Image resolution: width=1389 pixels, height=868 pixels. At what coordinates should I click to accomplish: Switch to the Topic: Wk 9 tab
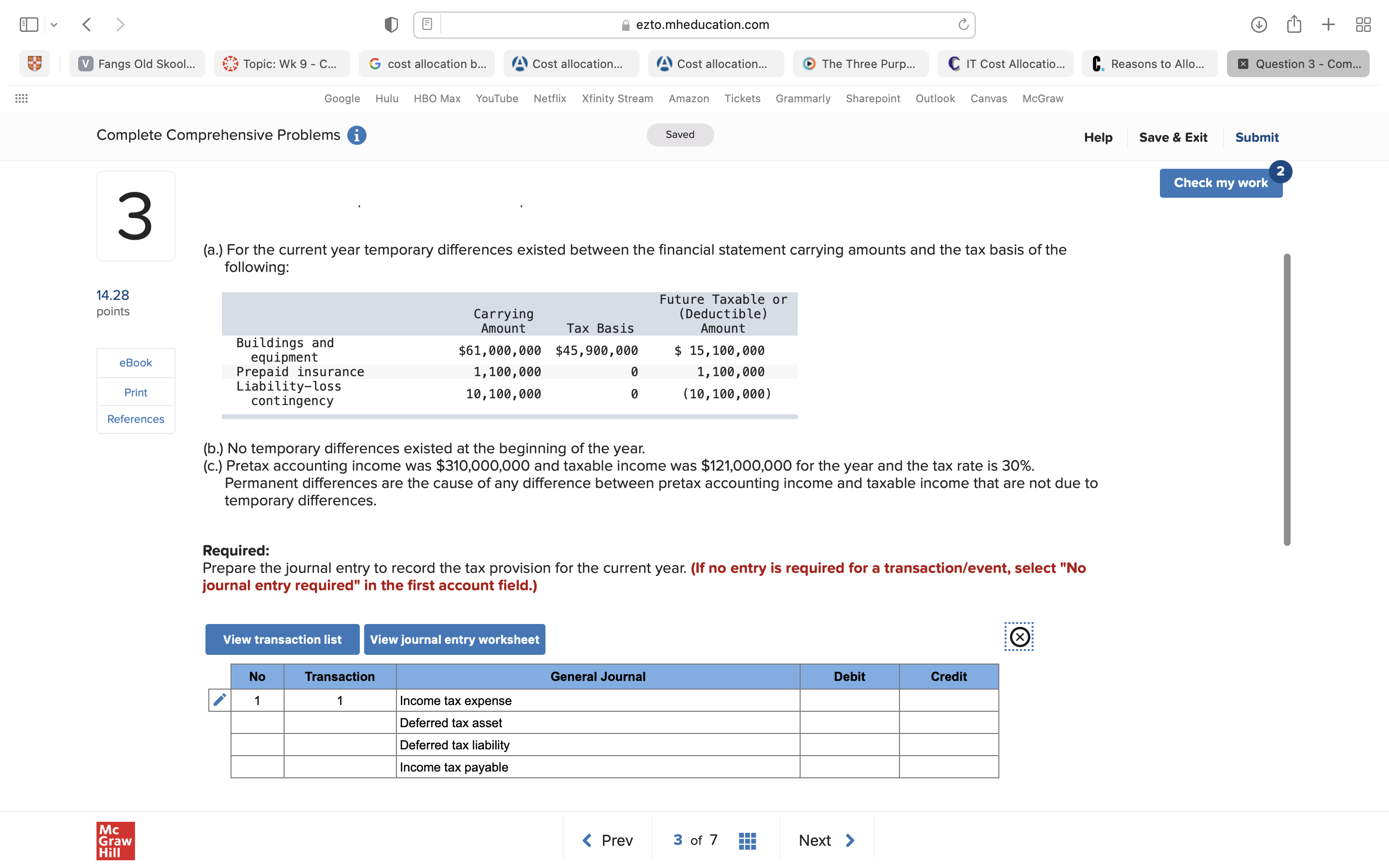click(x=282, y=64)
